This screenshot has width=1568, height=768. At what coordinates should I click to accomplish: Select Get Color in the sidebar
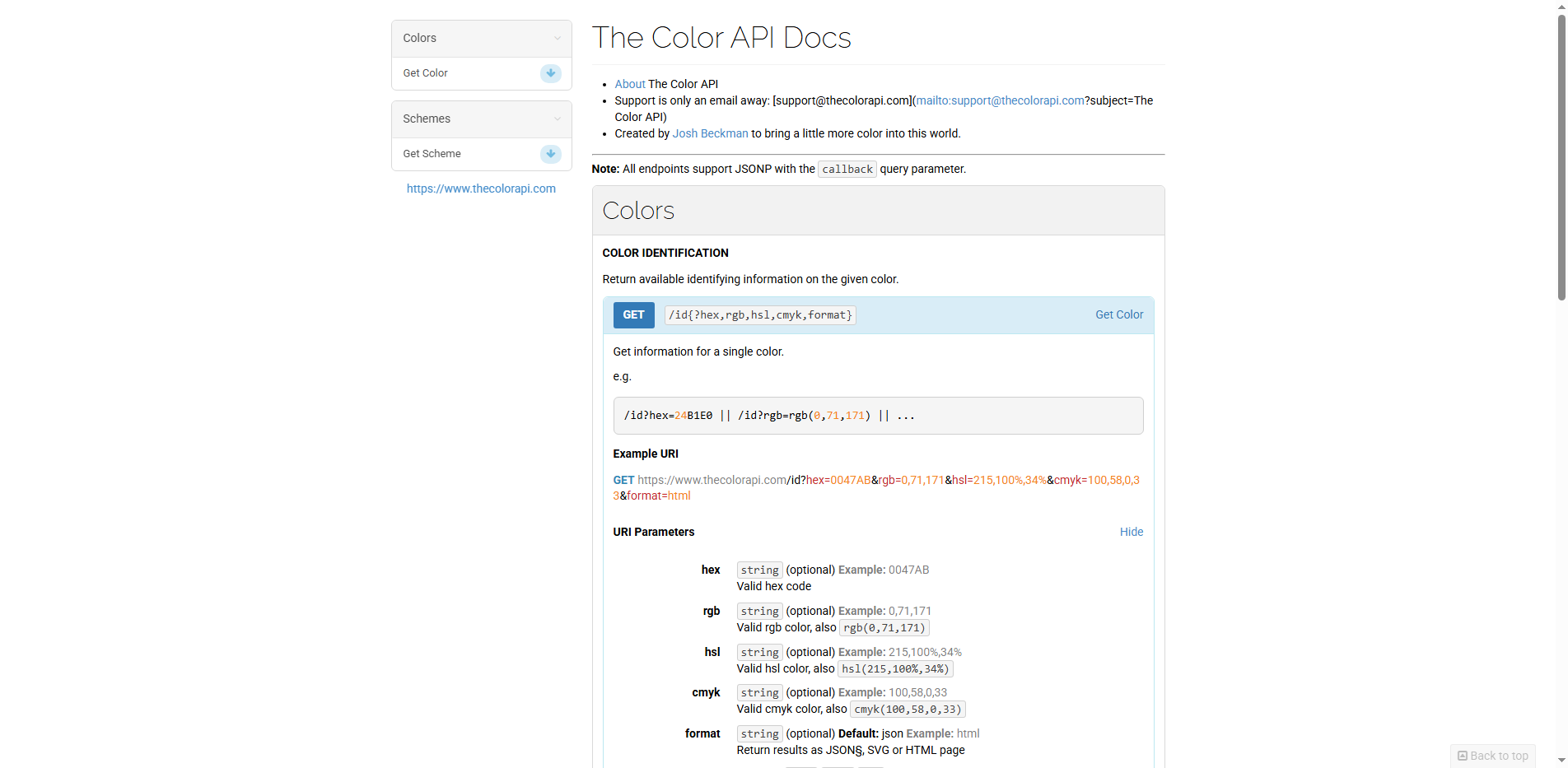coord(425,72)
